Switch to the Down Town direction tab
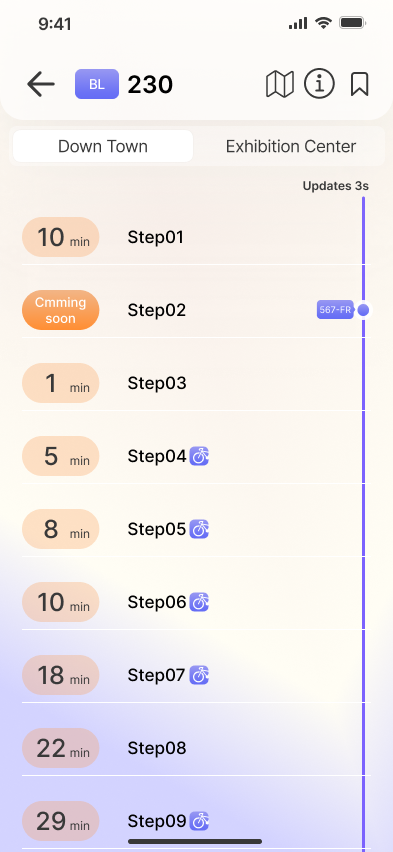Image resolution: width=393 pixels, height=852 pixels. pos(103,146)
